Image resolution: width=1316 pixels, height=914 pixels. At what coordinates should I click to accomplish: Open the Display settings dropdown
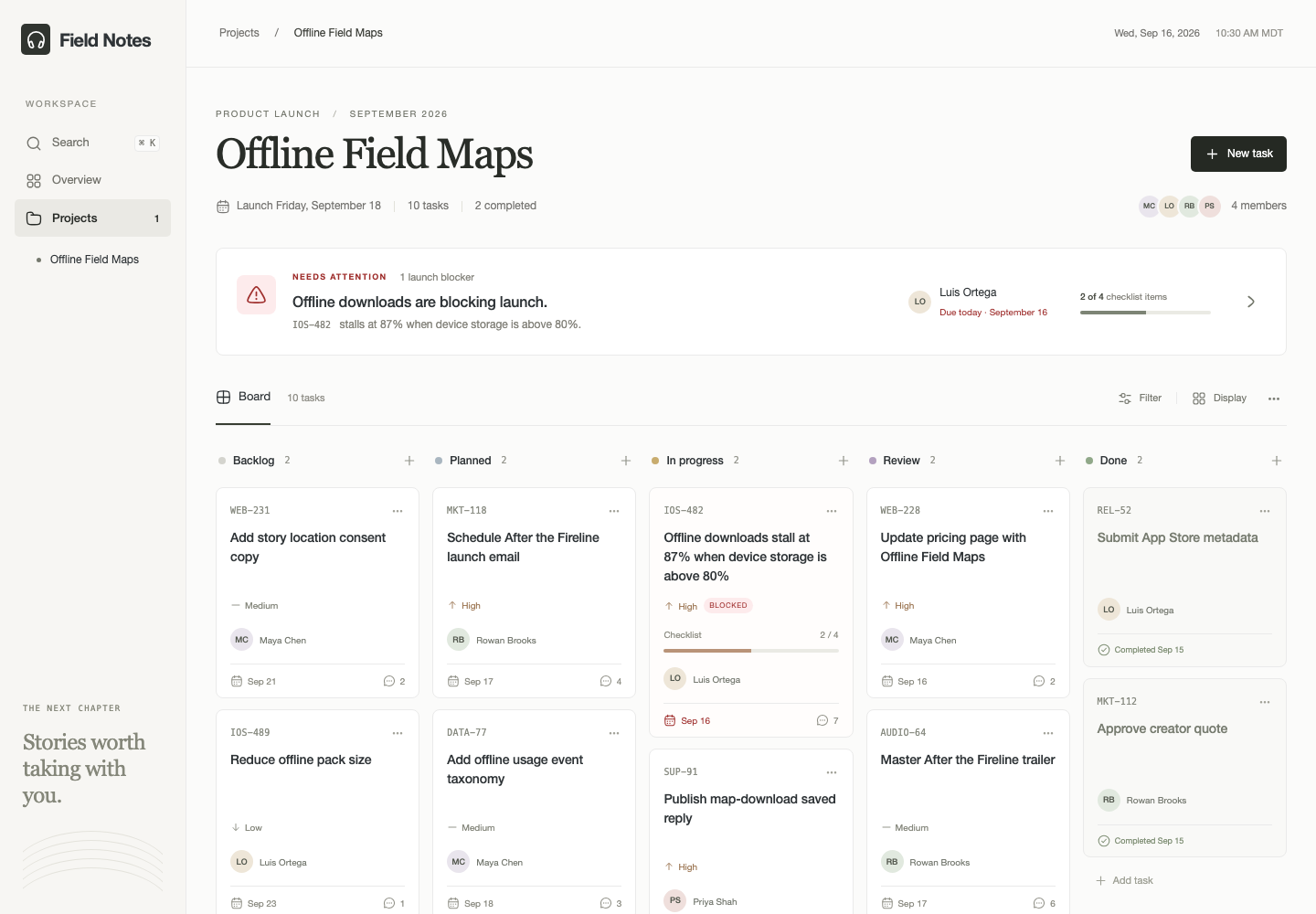click(x=1219, y=399)
